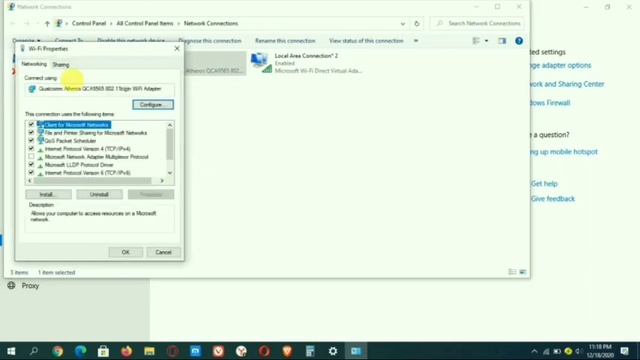Open Vivaldi browser taskbar icon
This screenshot has height=360, width=640.
coord(218,351)
